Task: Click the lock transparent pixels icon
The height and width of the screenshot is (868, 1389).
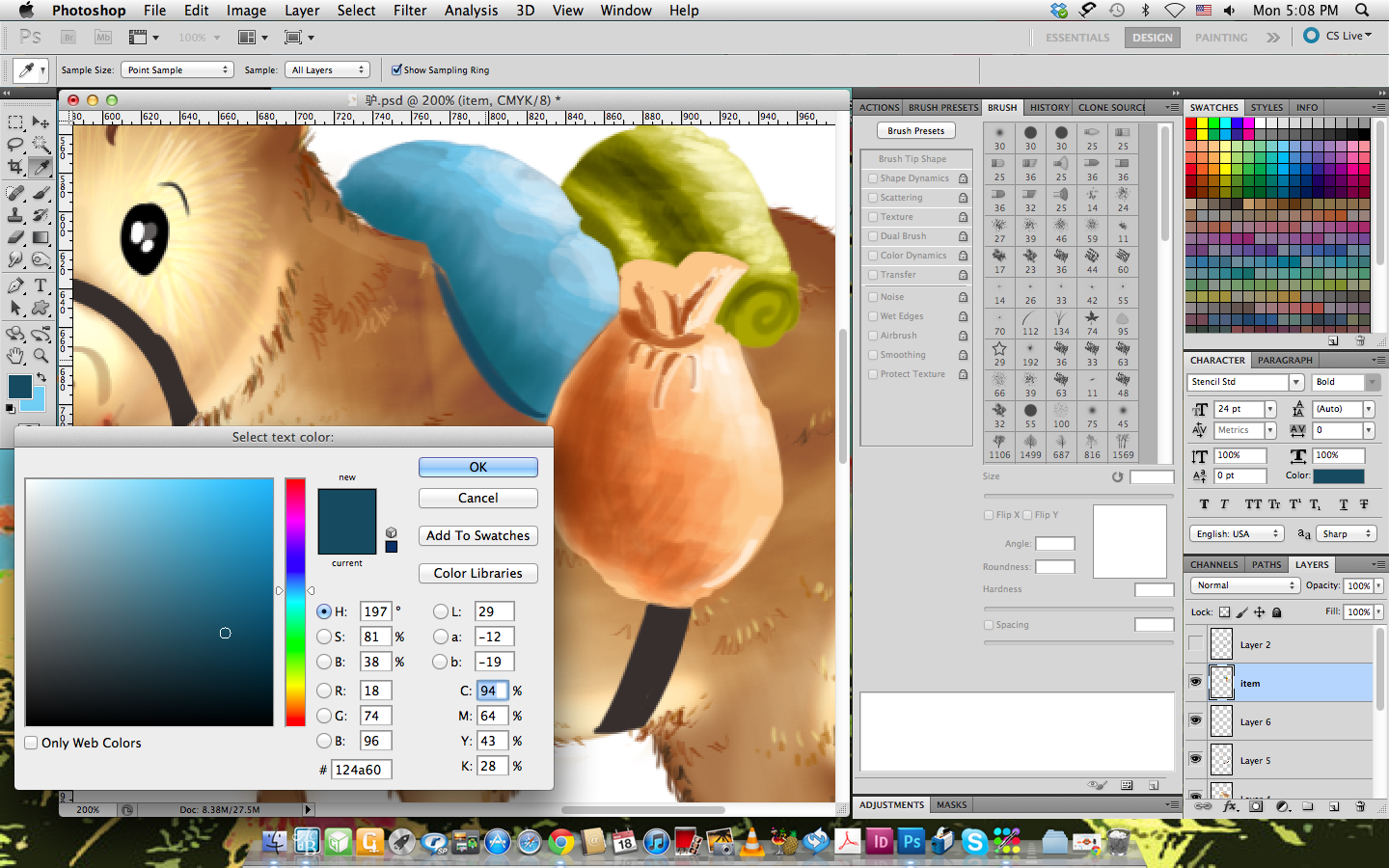Action: click(x=1224, y=612)
